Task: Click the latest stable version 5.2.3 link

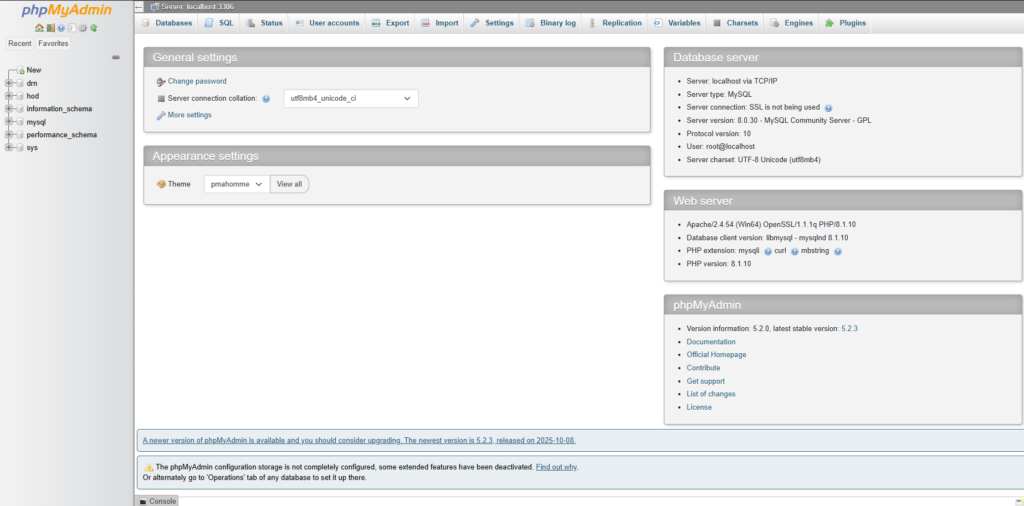Action: pyautogui.click(x=849, y=328)
